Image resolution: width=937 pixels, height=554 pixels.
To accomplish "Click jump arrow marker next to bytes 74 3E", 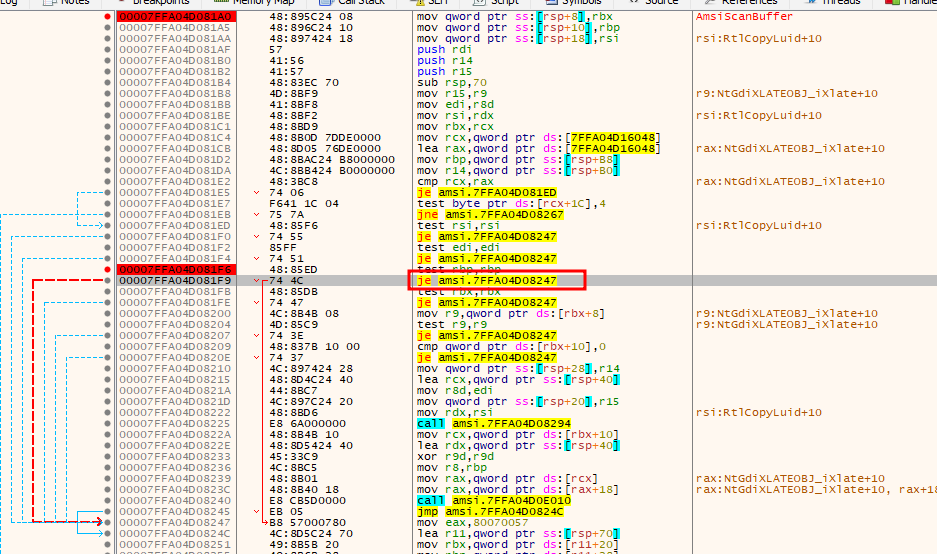I will [259, 335].
